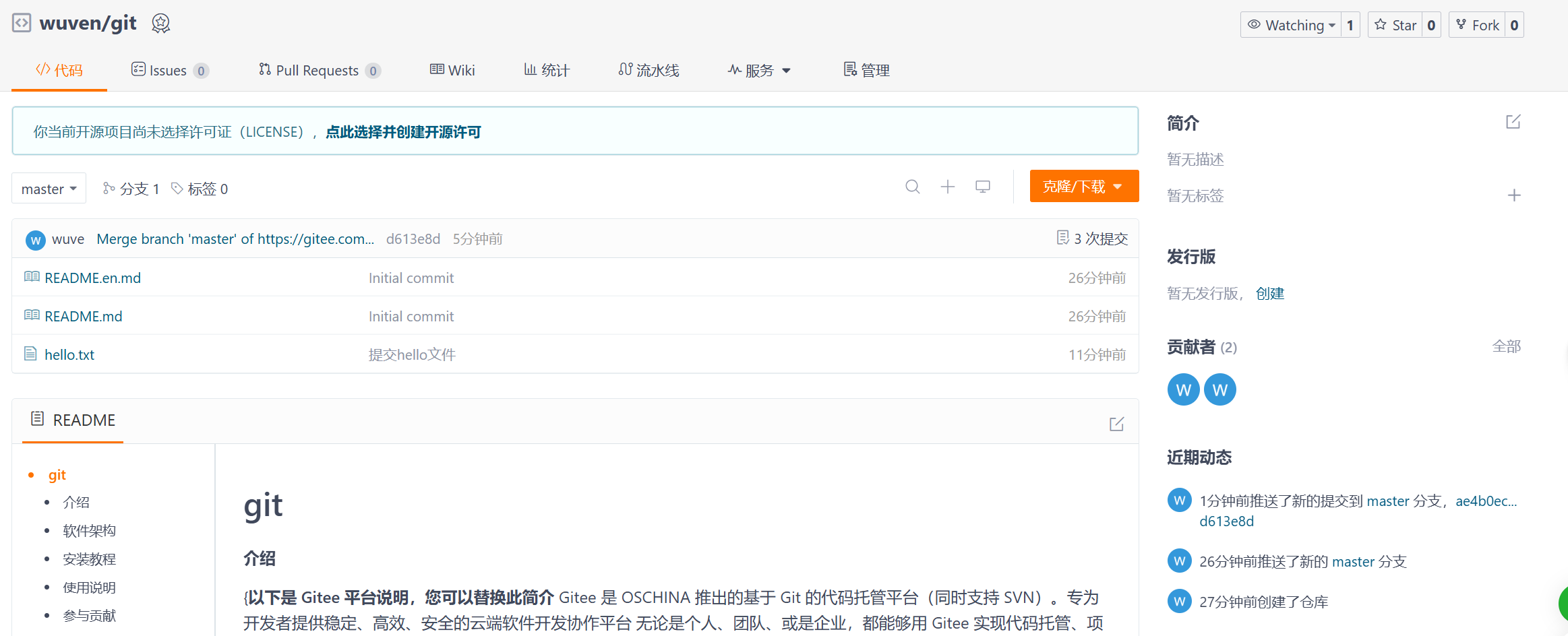Click avatar beside 1分钟前推送了新的提交

tap(1179, 500)
